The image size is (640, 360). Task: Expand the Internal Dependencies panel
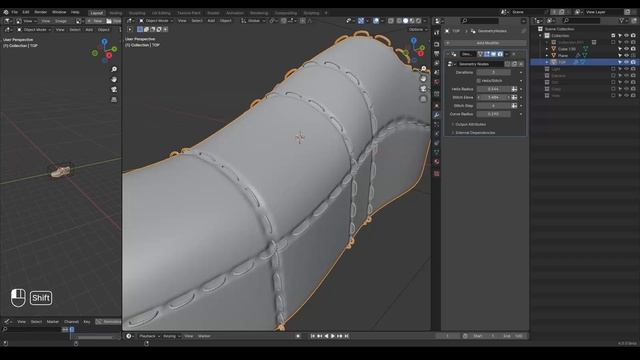pos(475,133)
